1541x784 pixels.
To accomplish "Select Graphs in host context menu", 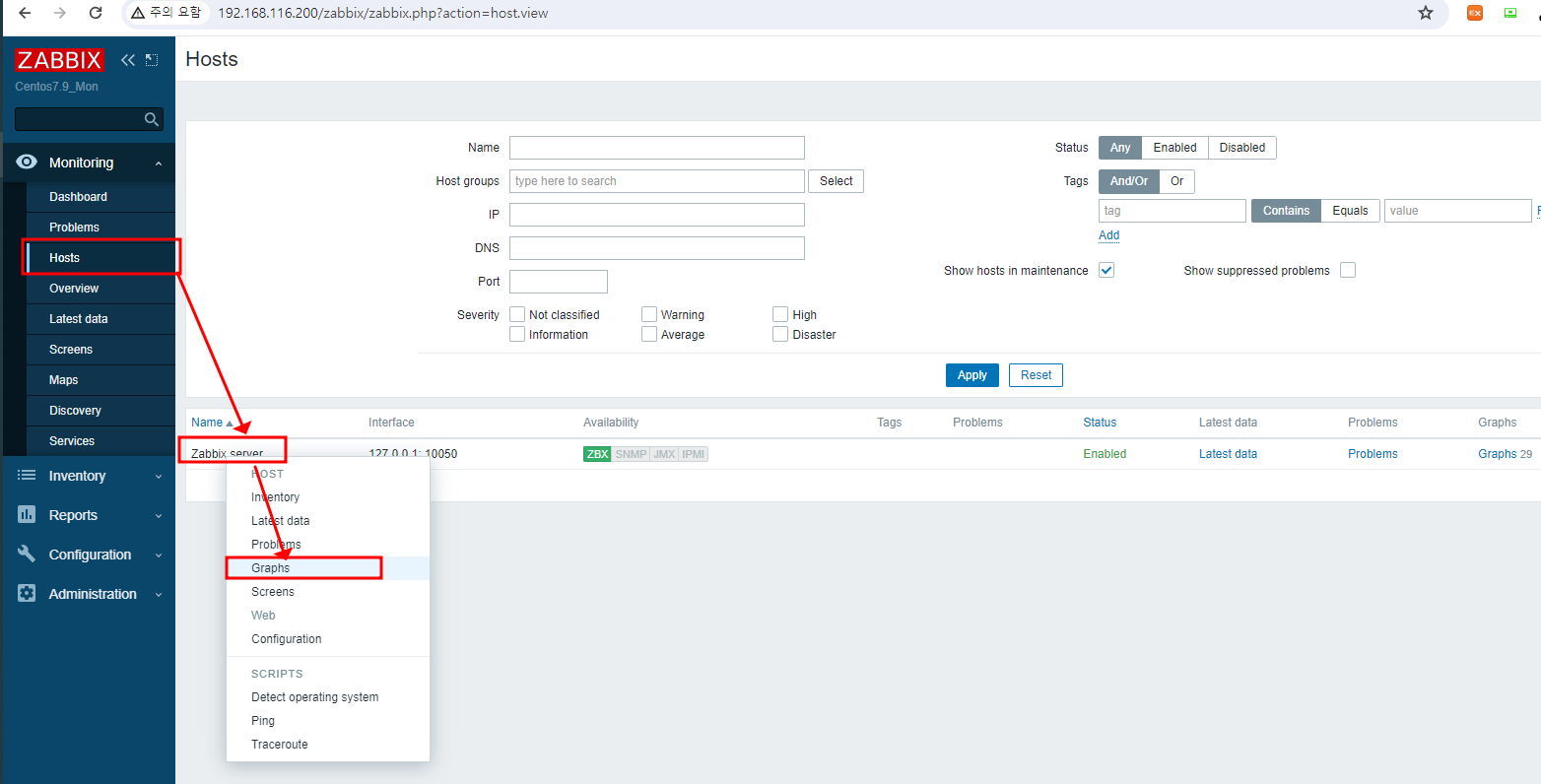I will click(x=327, y=568).
